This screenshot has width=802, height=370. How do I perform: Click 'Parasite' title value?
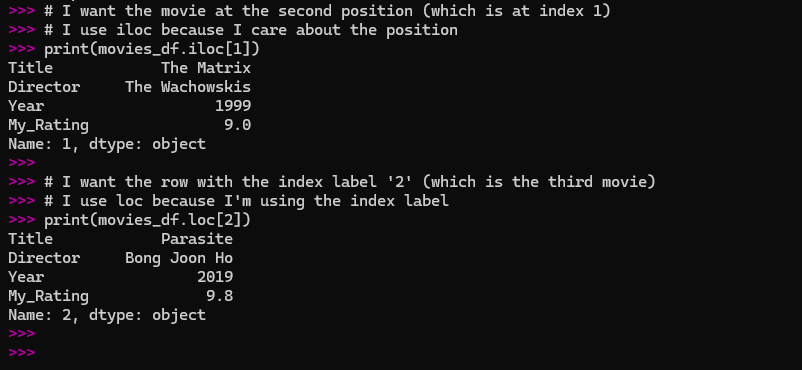(x=197, y=239)
